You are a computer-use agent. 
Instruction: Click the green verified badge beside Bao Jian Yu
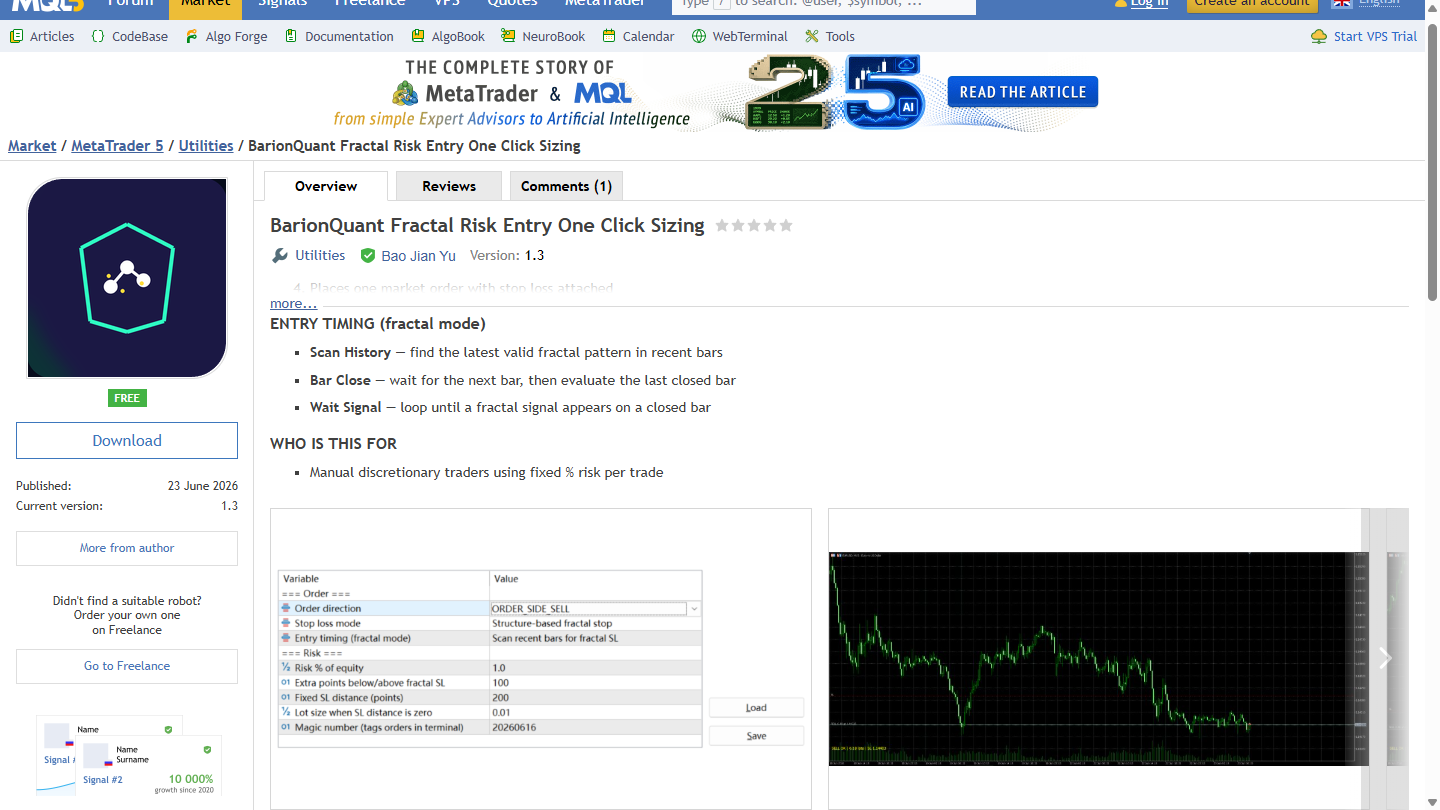coord(368,255)
